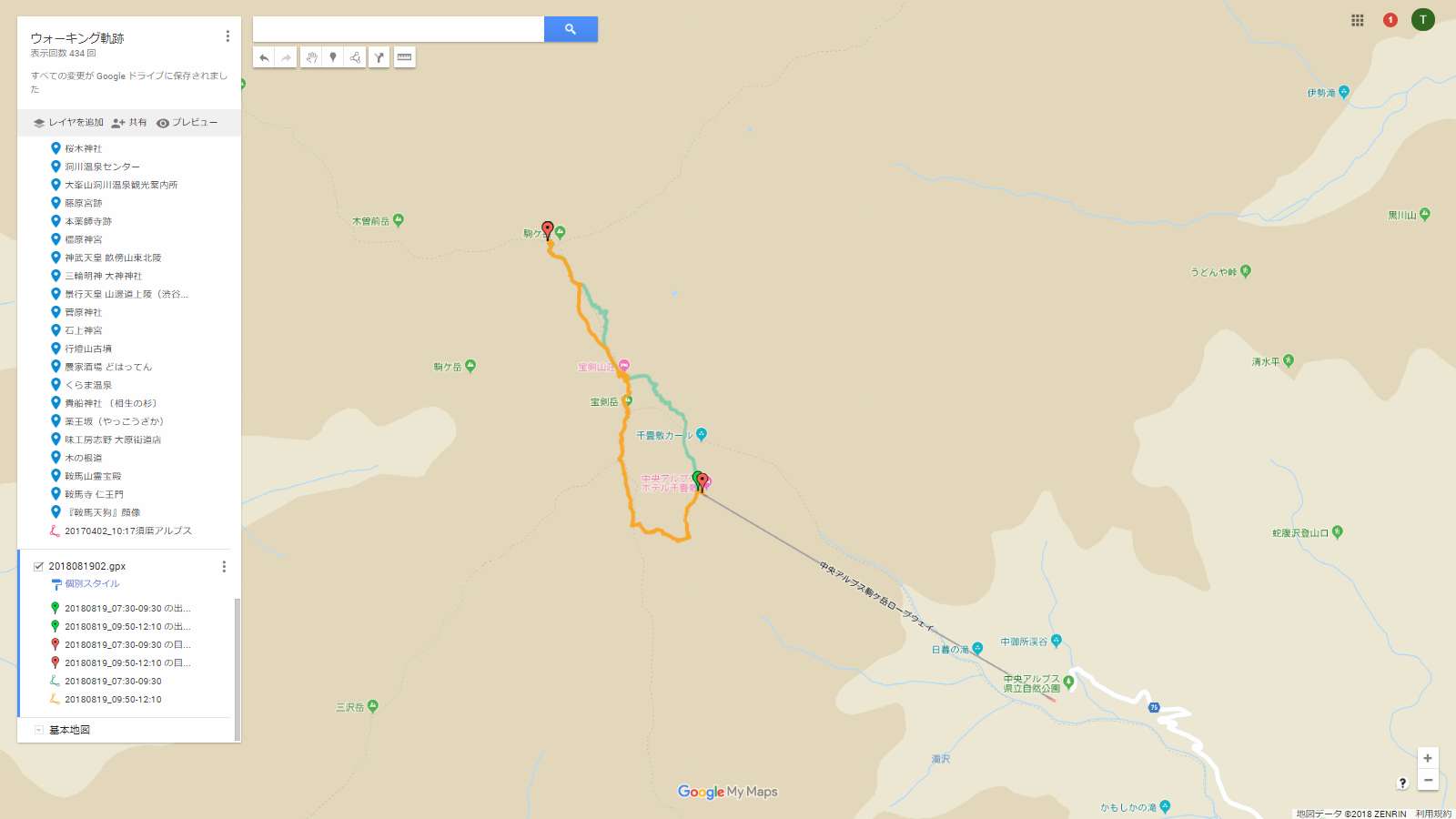1456x819 pixels.
Task: Toggle the 基本地図 base map expander
Action: (x=38, y=730)
